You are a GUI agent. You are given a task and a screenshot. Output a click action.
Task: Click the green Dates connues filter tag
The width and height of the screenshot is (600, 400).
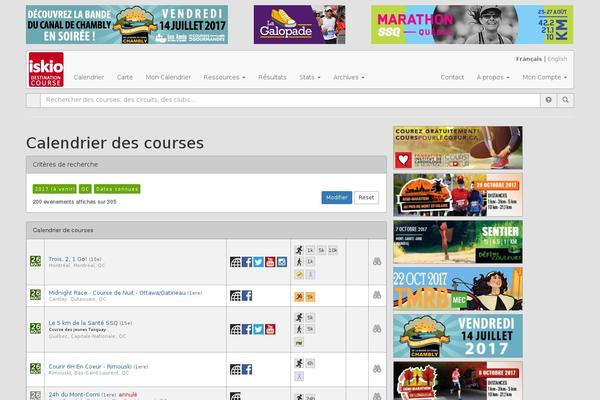tap(117, 189)
